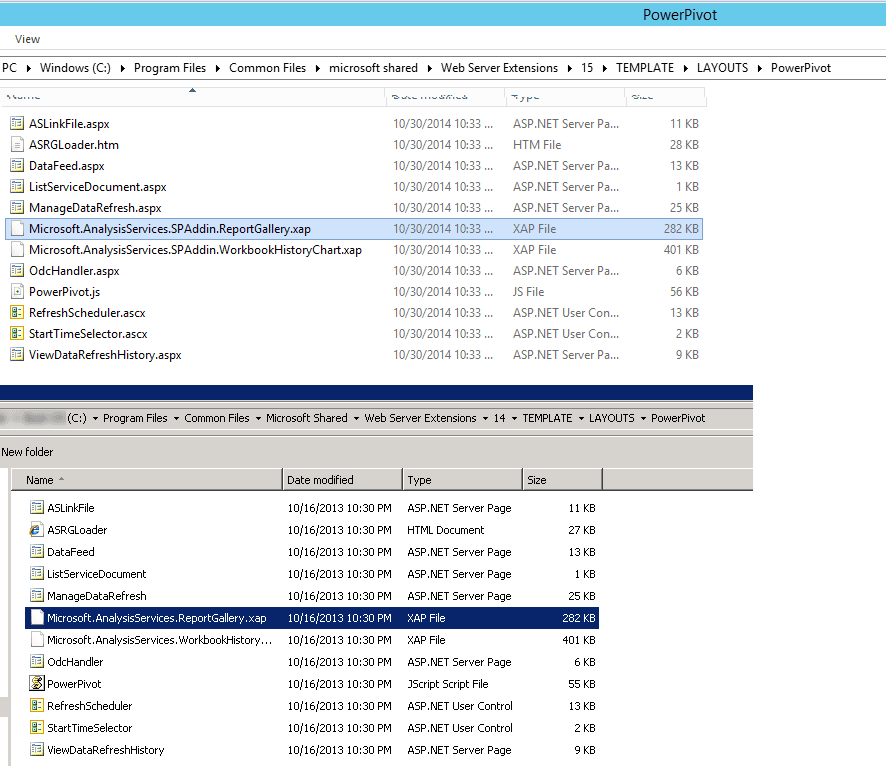Image resolution: width=886 pixels, height=768 pixels.
Task: Click the ASLinkFile.aspx file icon
Action: (x=17, y=123)
